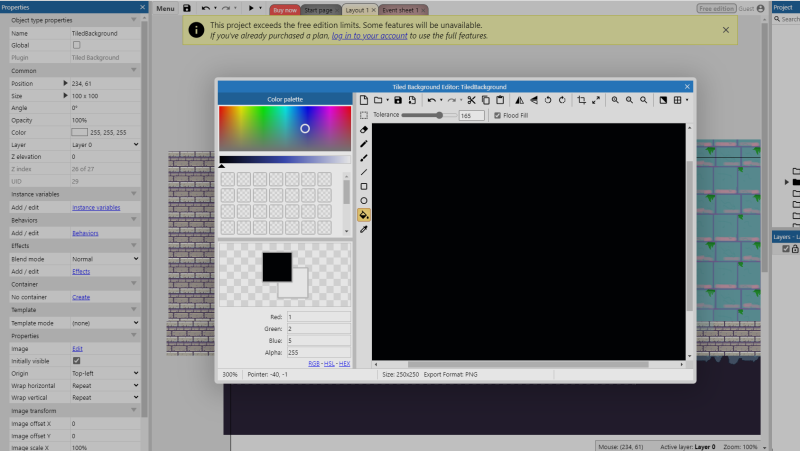Open the Menu button
This screenshot has width=800, height=451.
pyautogui.click(x=165, y=9)
